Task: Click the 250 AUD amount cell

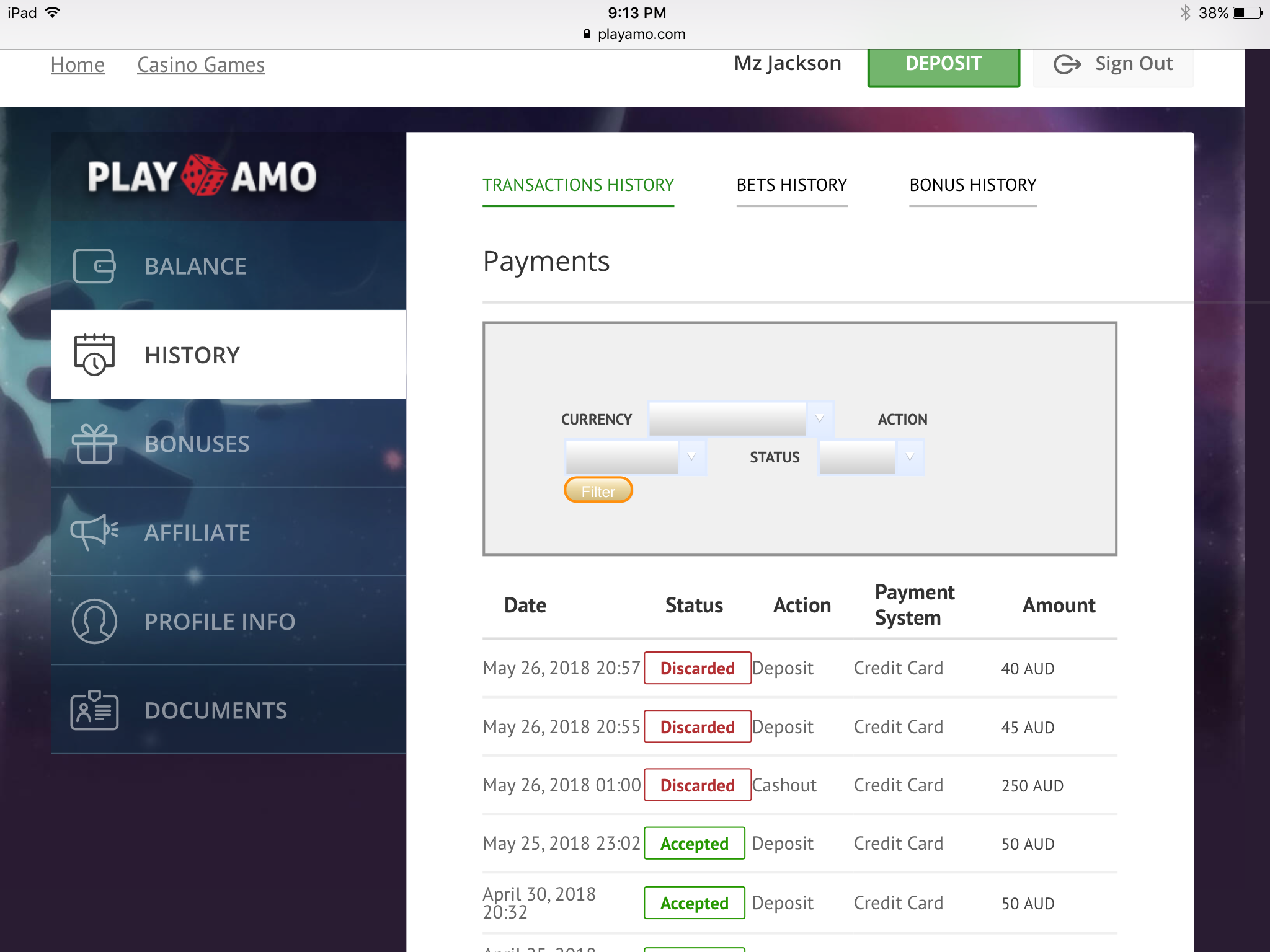Action: 1032,786
